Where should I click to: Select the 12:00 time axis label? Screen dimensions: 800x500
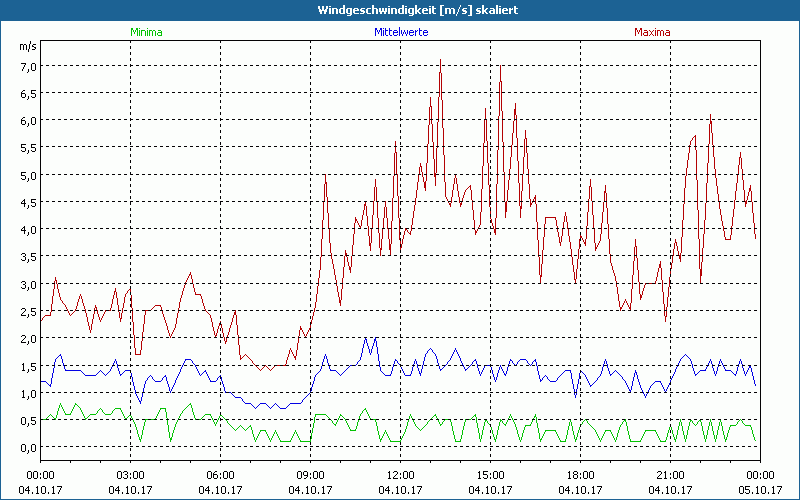401,475
